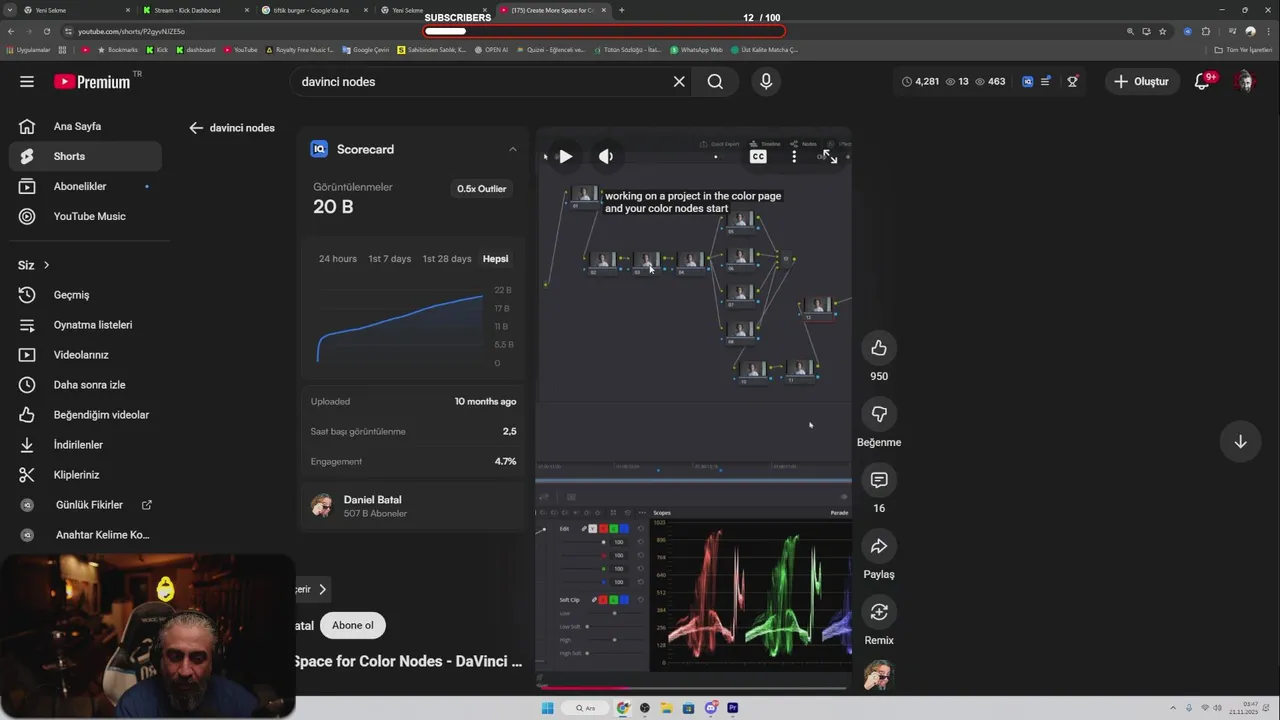Subscribe with Abone ol button

pos(352,625)
